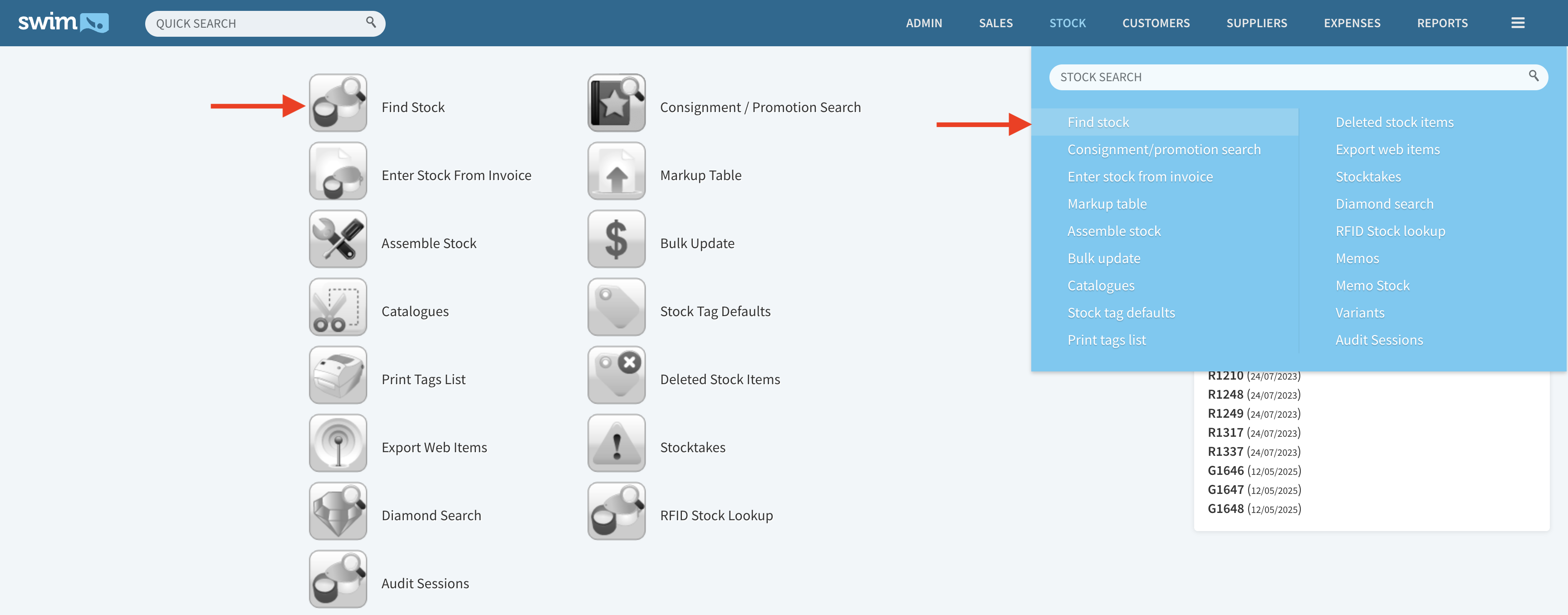Click the Stock Search magnifier icon
1568x615 pixels.
click(x=1534, y=76)
